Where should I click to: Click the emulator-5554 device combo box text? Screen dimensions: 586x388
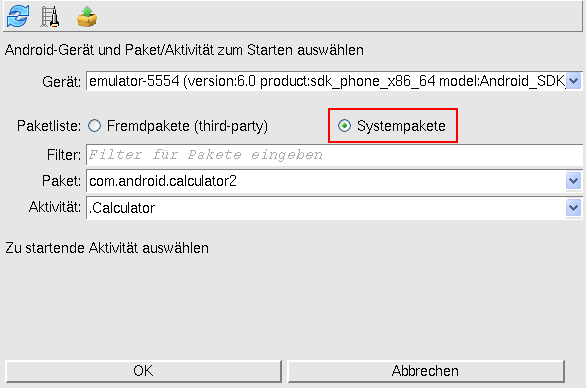[326, 81]
